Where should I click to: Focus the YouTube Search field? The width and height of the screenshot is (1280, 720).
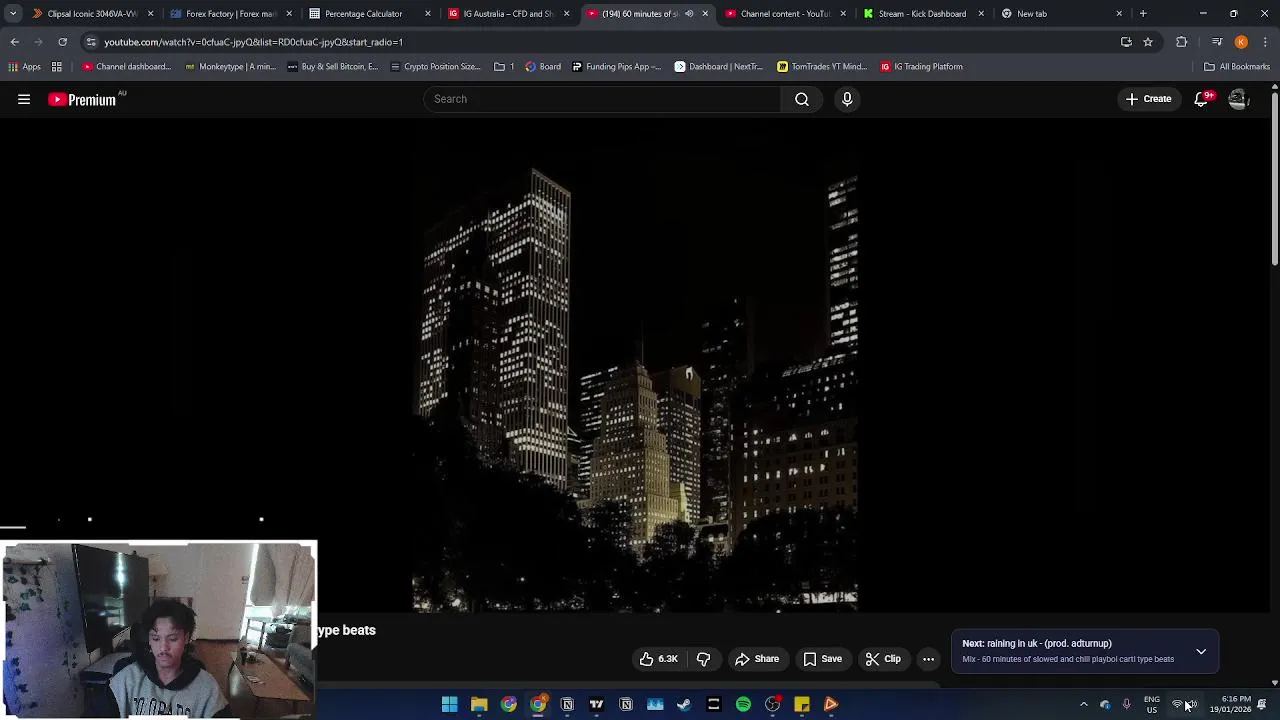tap(603, 99)
